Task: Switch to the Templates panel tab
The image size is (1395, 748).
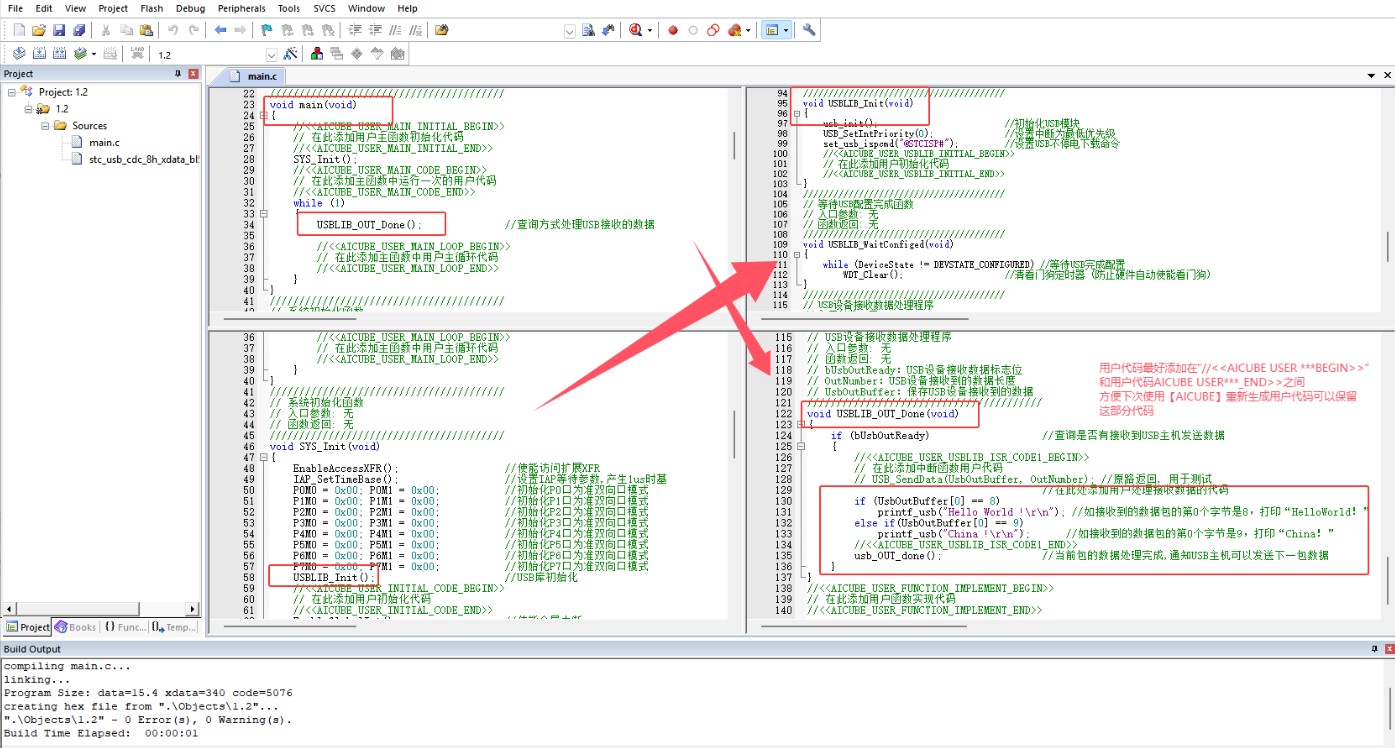Action: click(174, 627)
